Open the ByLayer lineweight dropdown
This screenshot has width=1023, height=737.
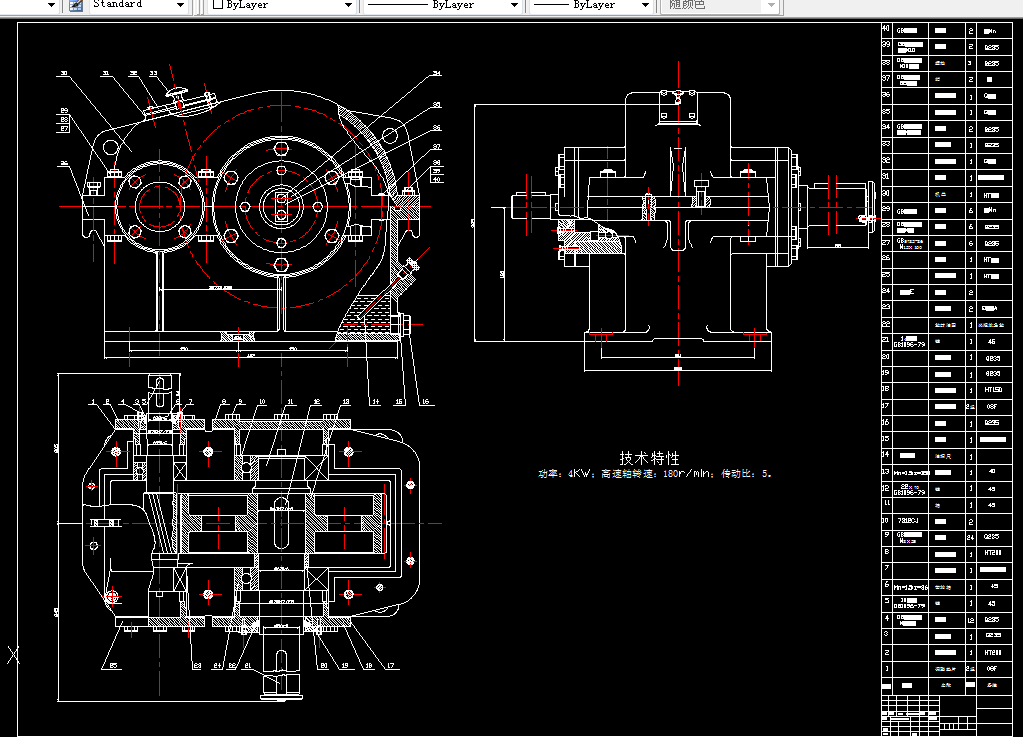pyautogui.click(x=645, y=5)
